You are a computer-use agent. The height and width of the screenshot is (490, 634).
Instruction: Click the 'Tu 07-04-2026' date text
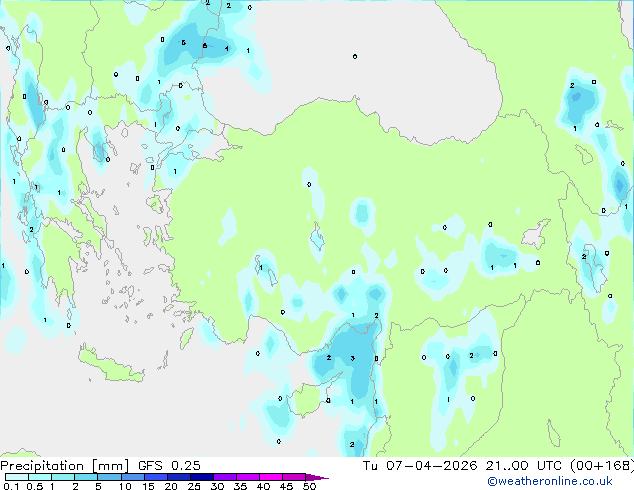coord(420,466)
